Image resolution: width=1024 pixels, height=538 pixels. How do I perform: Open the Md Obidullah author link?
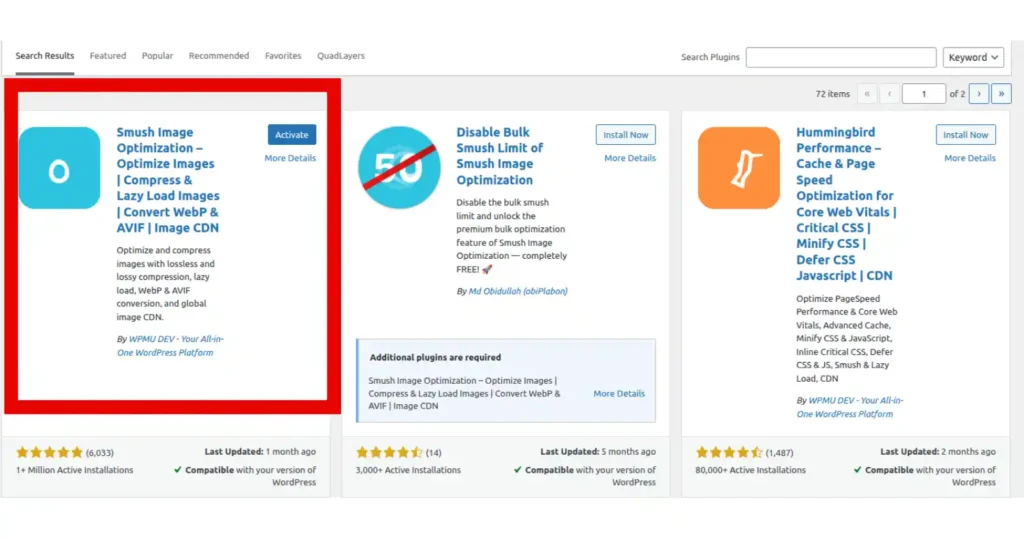tap(518, 291)
